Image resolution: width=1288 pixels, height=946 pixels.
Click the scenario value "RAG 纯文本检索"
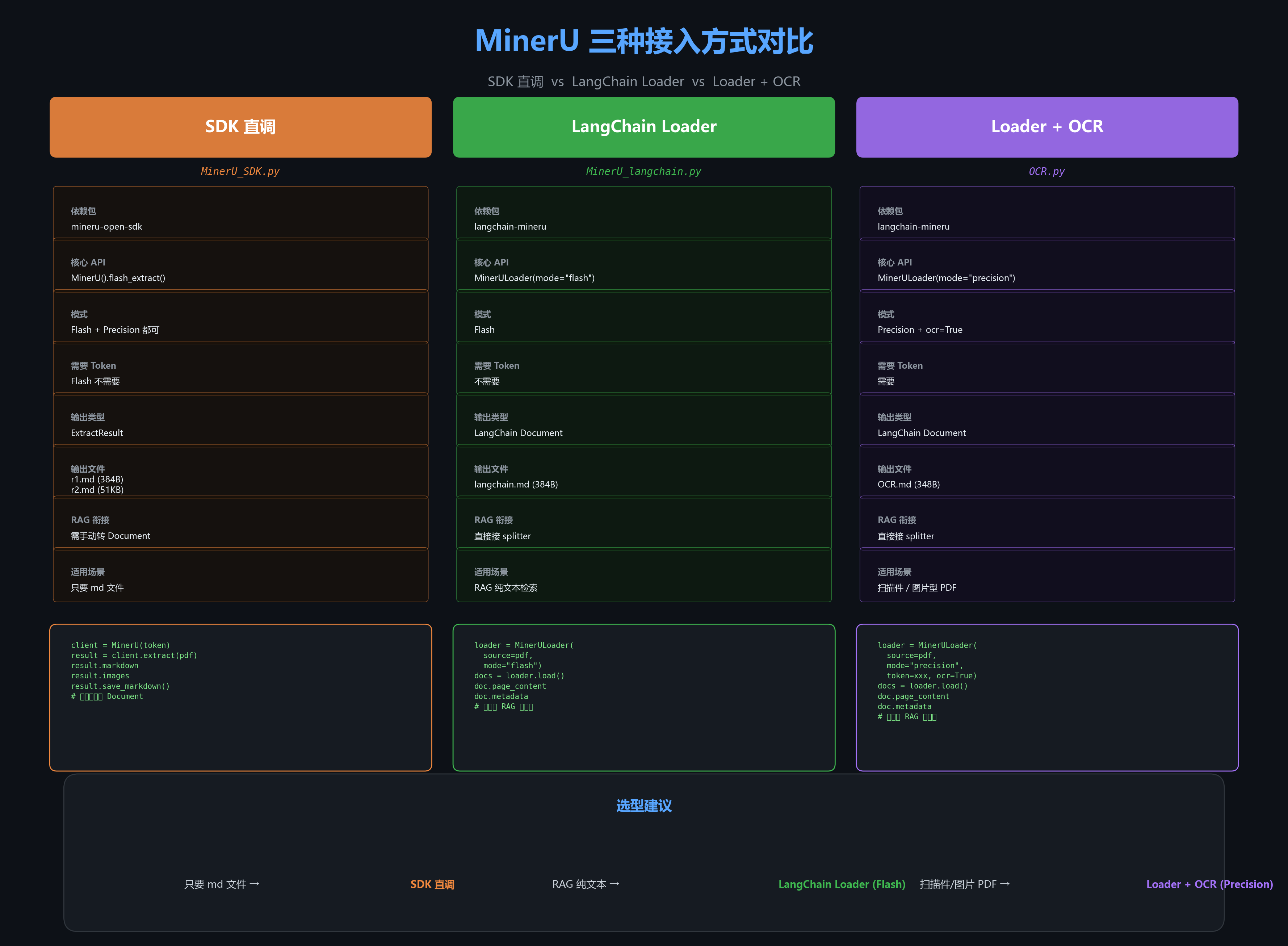pyautogui.click(x=506, y=588)
